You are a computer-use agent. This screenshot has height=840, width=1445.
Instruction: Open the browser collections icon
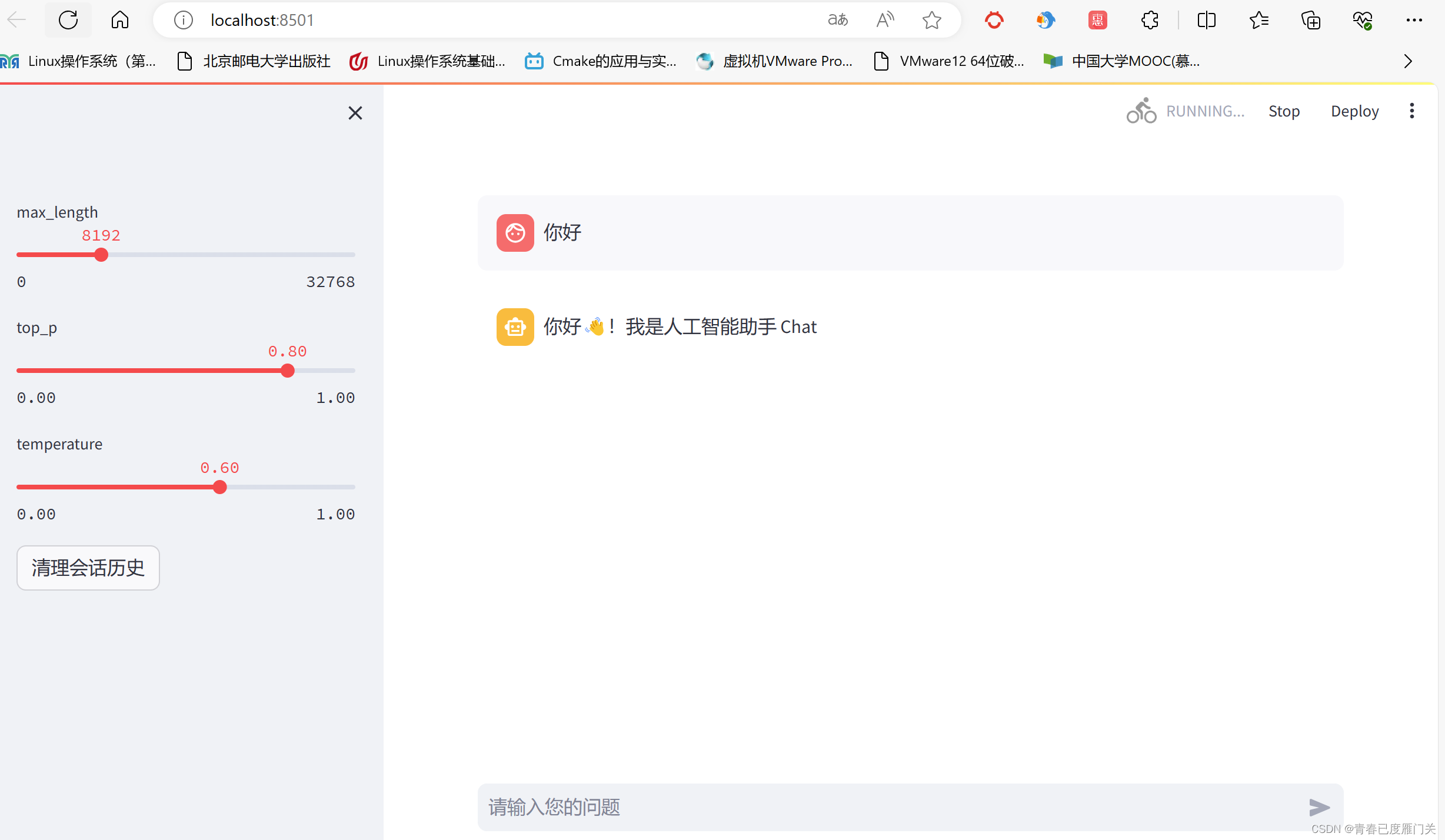pyautogui.click(x=1310, y=20)
